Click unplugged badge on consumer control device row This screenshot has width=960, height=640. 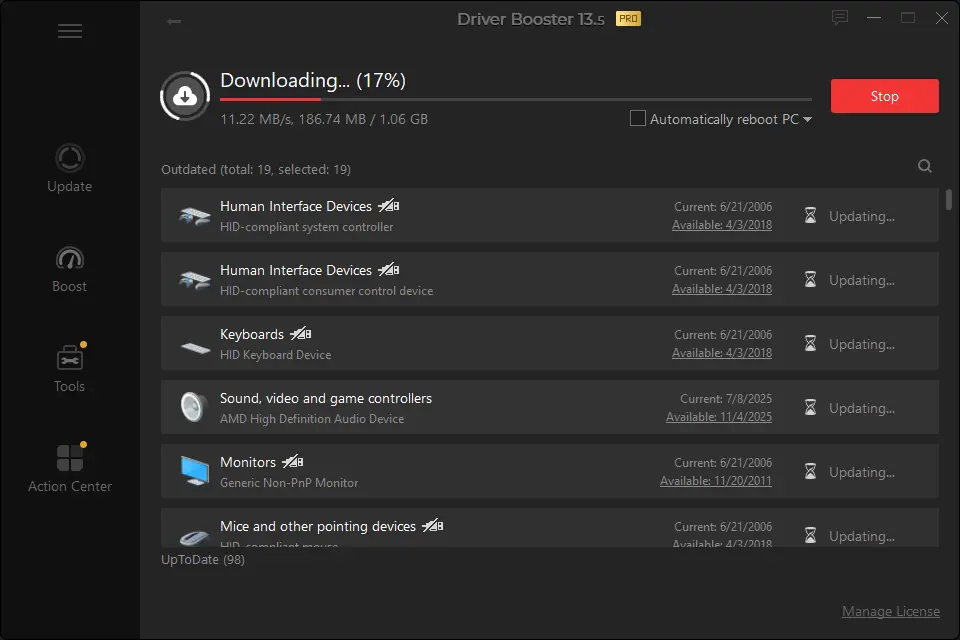pyautogui.click(x=389, y=269)
